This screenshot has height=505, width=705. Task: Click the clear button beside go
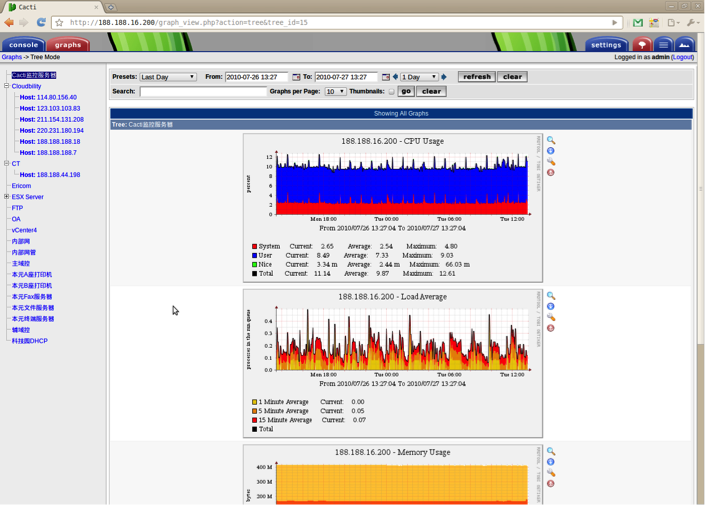pos(431,91)
